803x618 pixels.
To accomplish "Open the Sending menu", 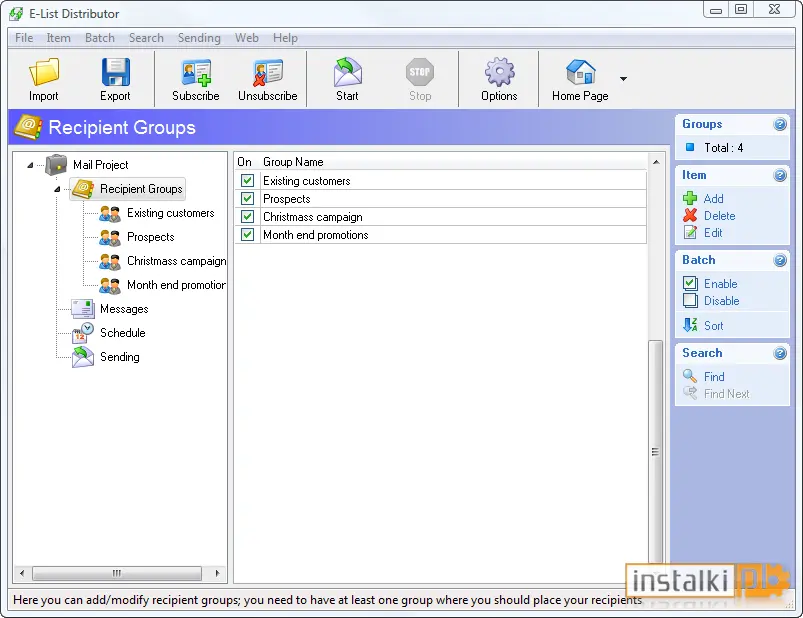I will pyautogui.click(x=199, y=38).
